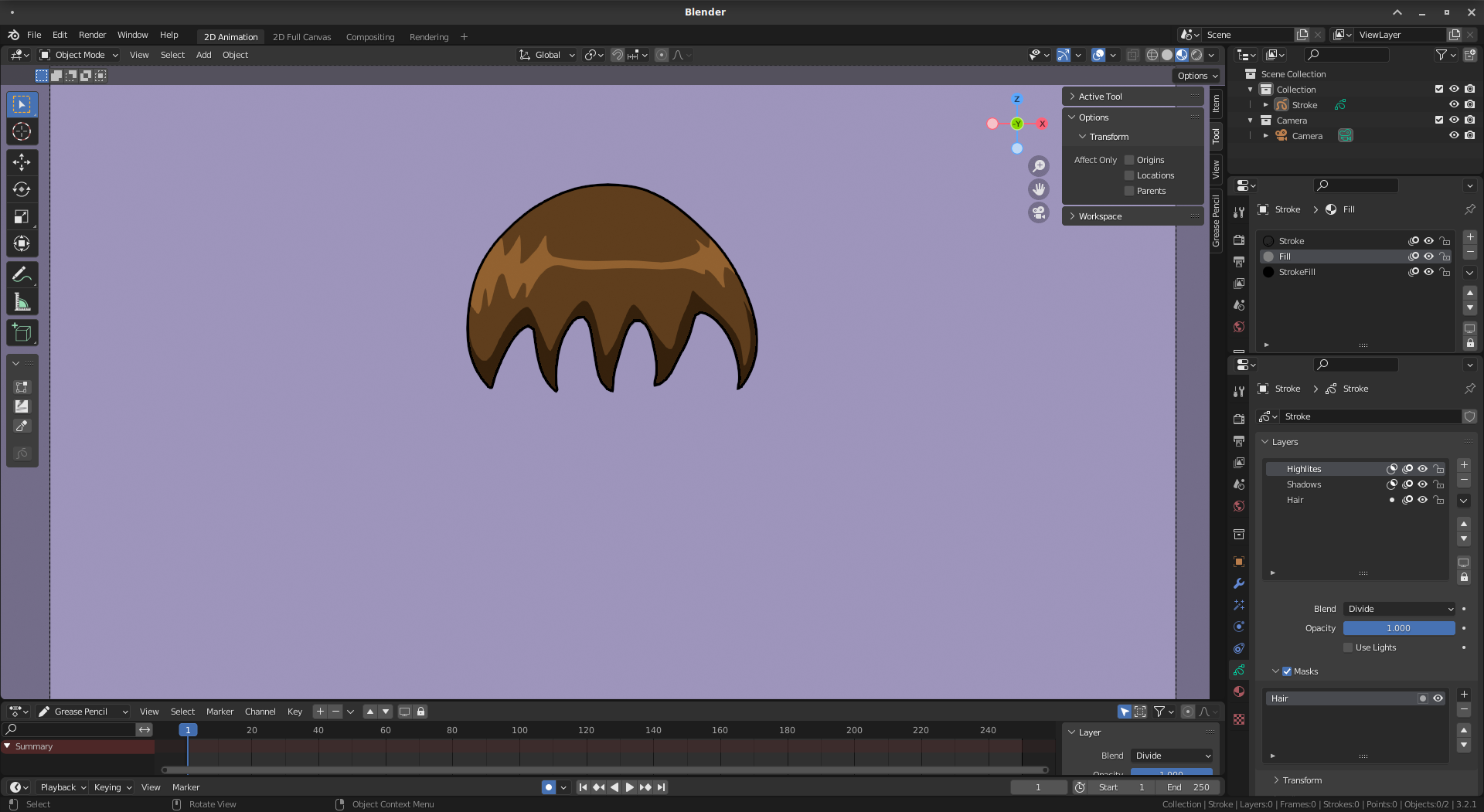The height and width of the screenshot is (812, 1484).
Task: Open the Grease Pencil editor mode dropdown
Action: 83,712
